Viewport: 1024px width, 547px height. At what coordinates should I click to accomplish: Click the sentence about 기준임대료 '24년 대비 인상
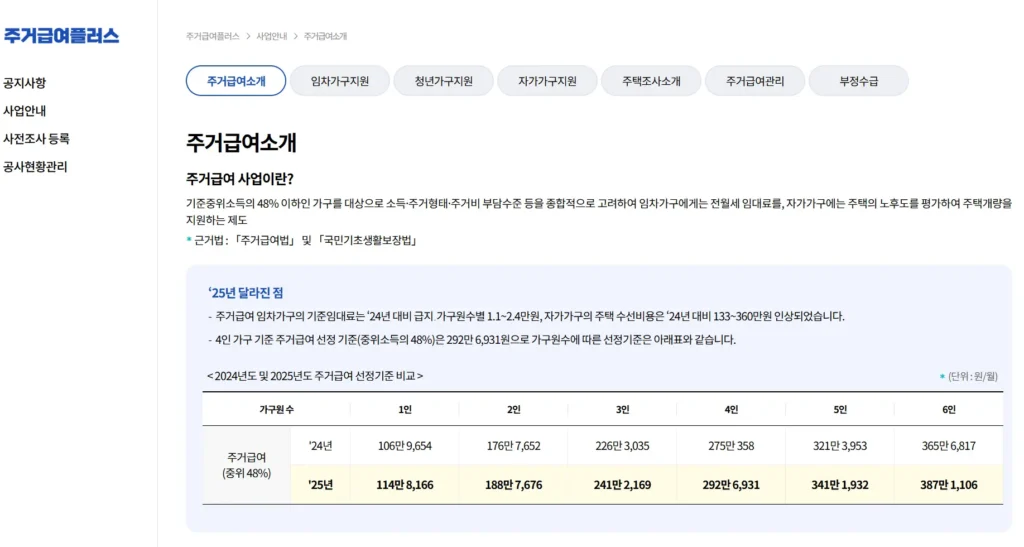tap(526, 317)
